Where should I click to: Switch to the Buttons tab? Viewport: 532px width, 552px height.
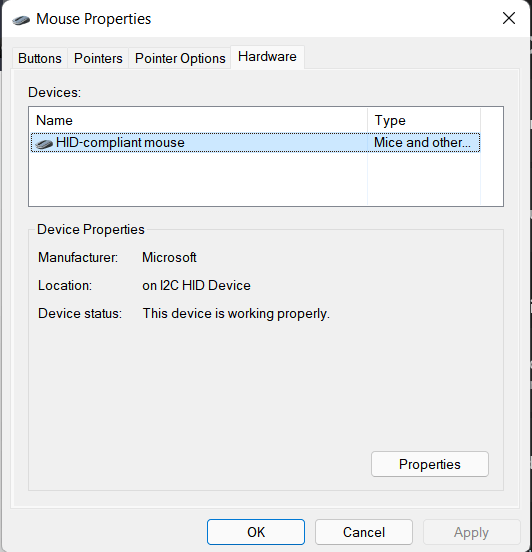pyautogui.click(x=40, y=58)
